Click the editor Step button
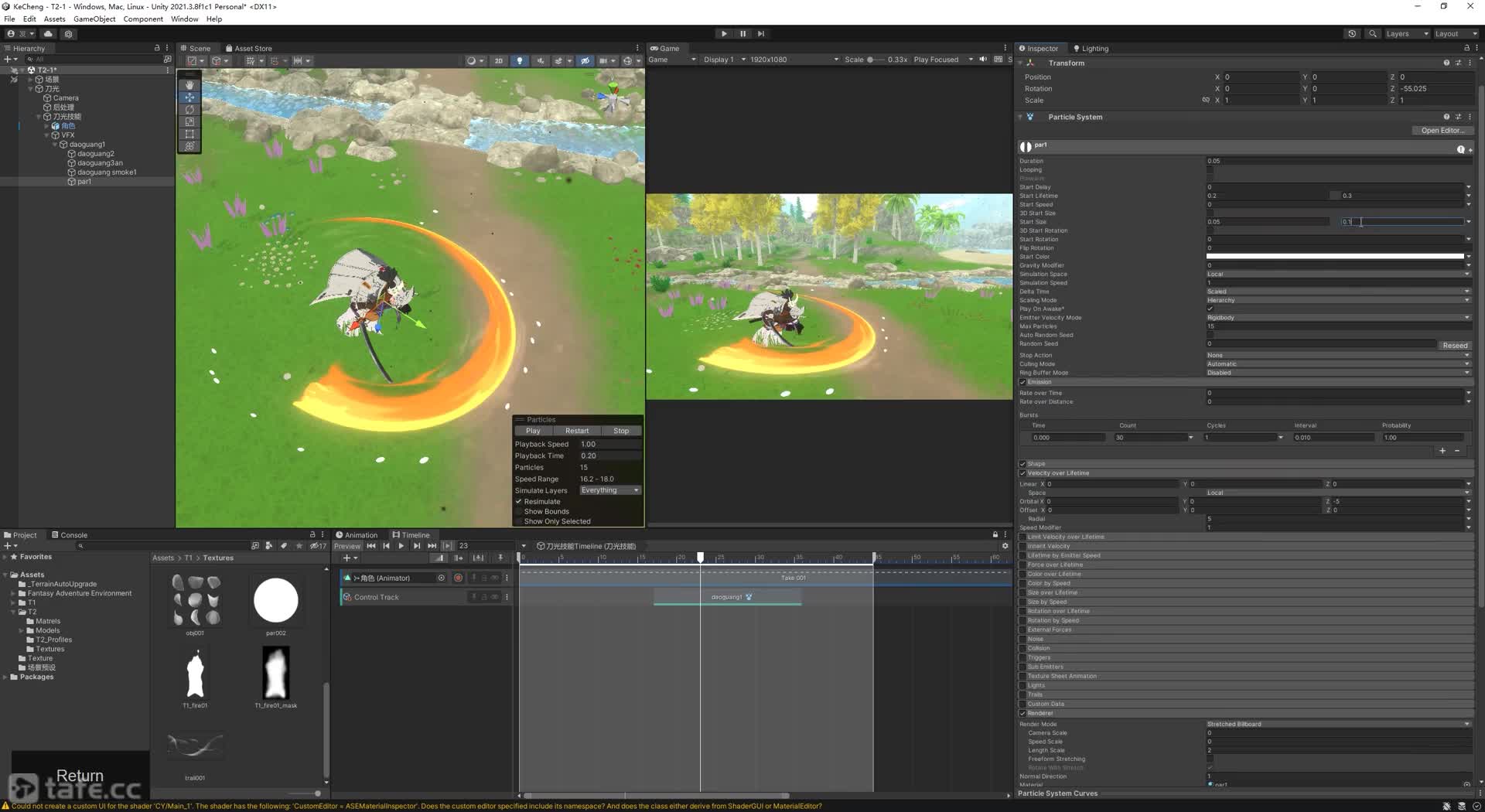Image resolution: width=1485 pixels, height=812 pixels. coord(761,34)
